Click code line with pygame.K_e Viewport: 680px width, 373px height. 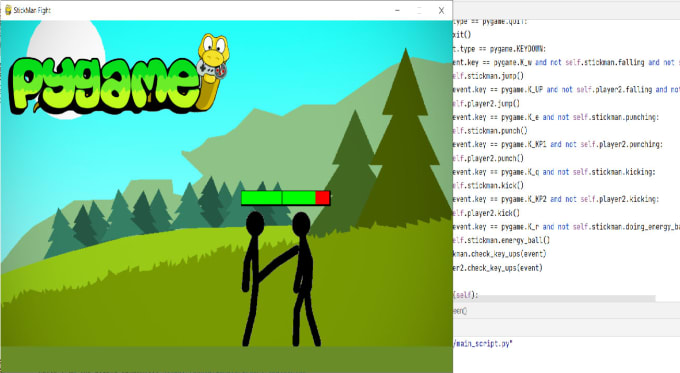click(556, 117)
